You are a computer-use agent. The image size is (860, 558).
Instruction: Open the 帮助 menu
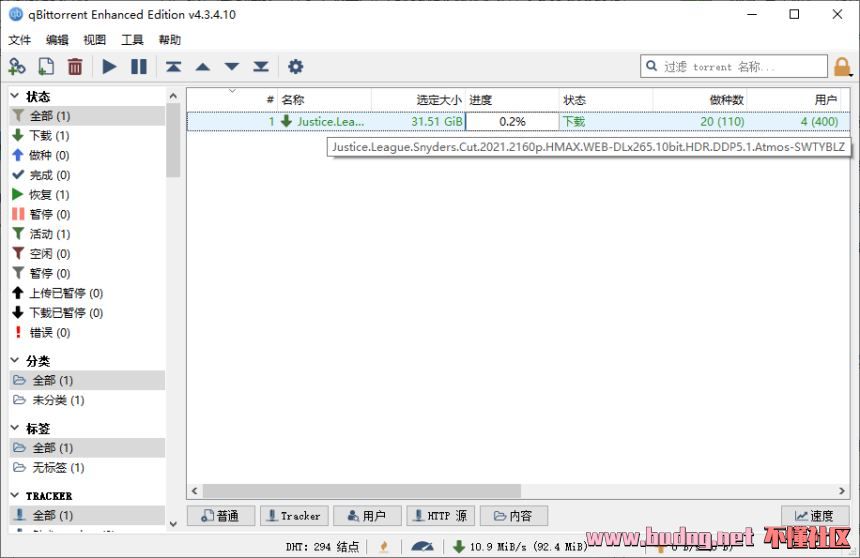169,40
